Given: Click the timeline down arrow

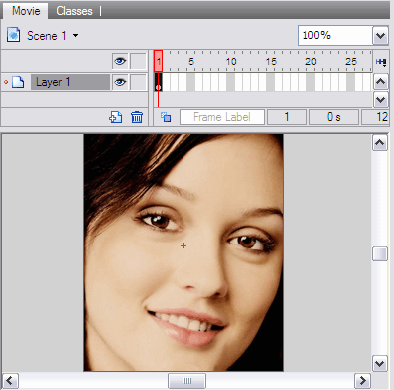Looking at the screenshot, I should point(381,99).
